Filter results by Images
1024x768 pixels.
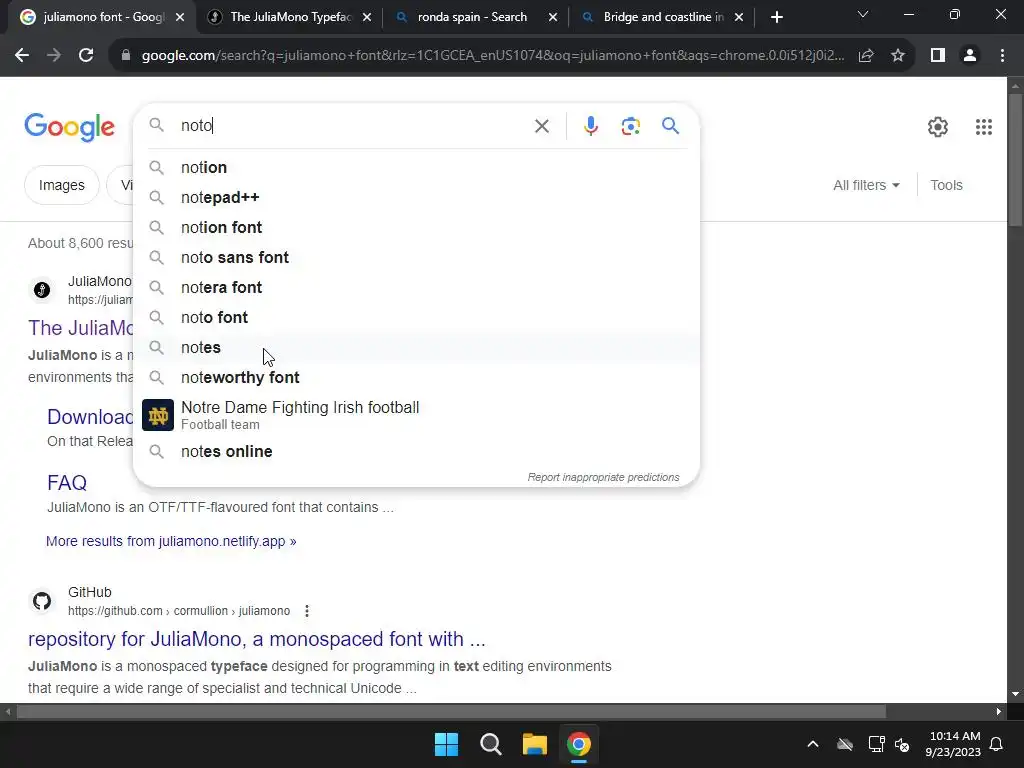tap(61, 185)
